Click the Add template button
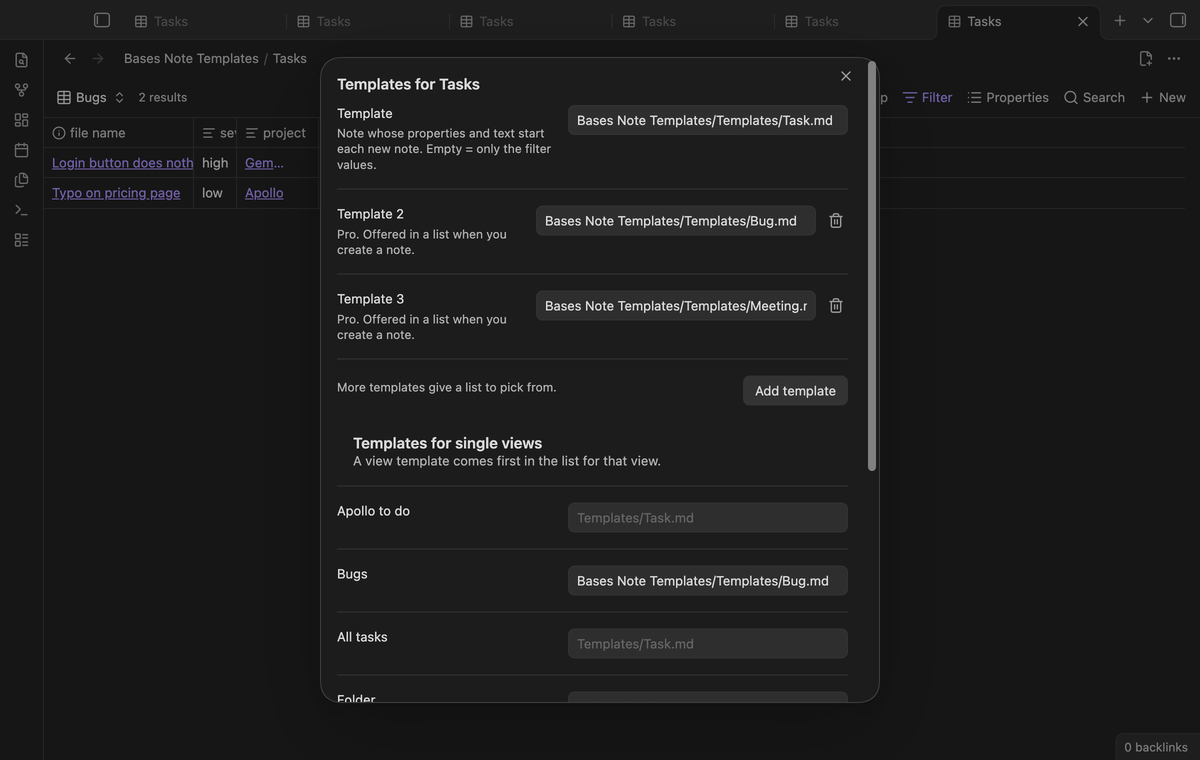1200x760 pixels. (x=795, y=391)
